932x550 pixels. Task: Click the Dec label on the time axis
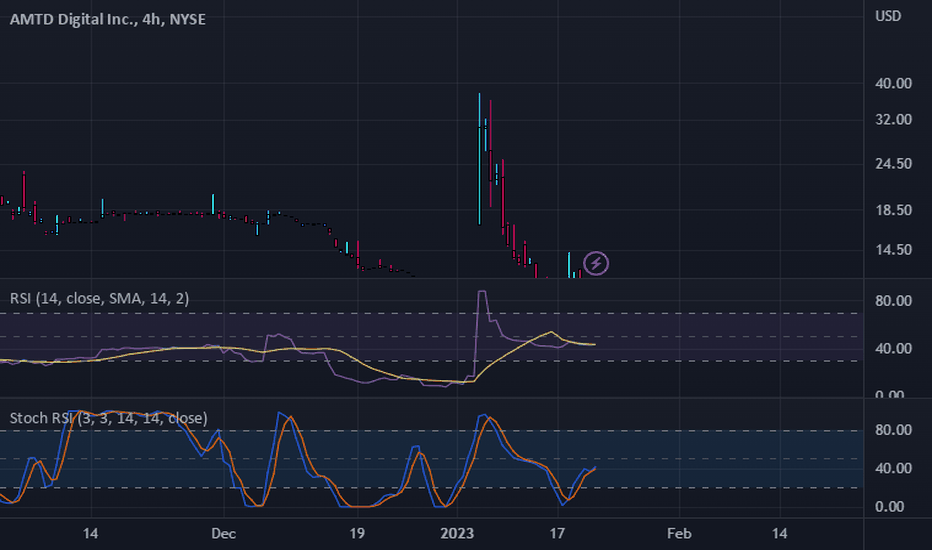[223, 533]
